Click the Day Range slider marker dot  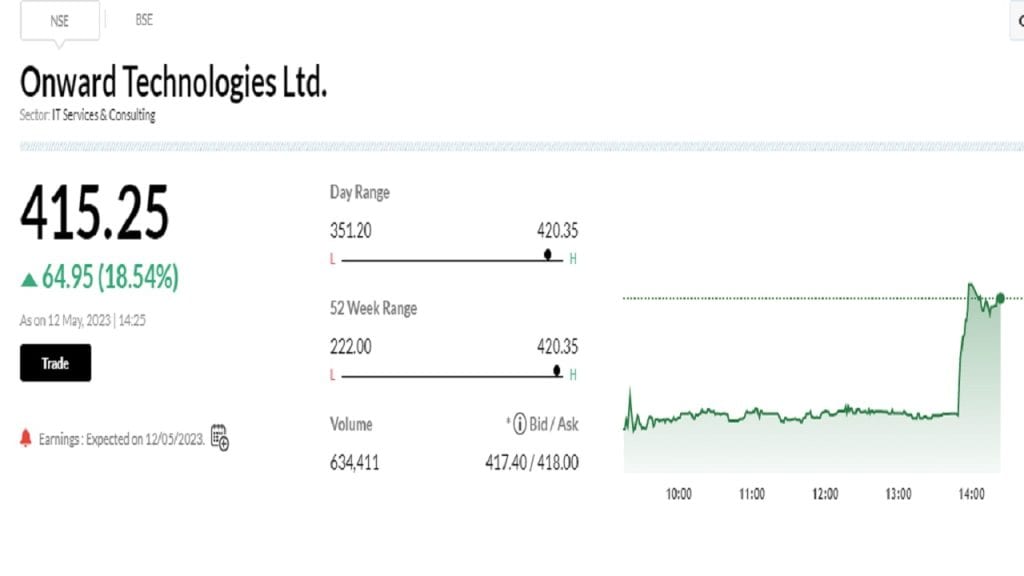pyautogui.click(x=547, y=254)
